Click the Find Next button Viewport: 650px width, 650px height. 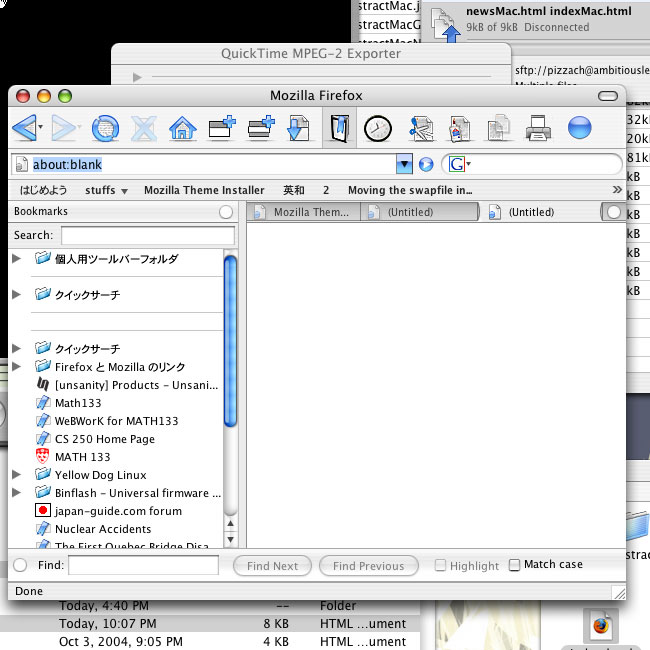point(272,566)
